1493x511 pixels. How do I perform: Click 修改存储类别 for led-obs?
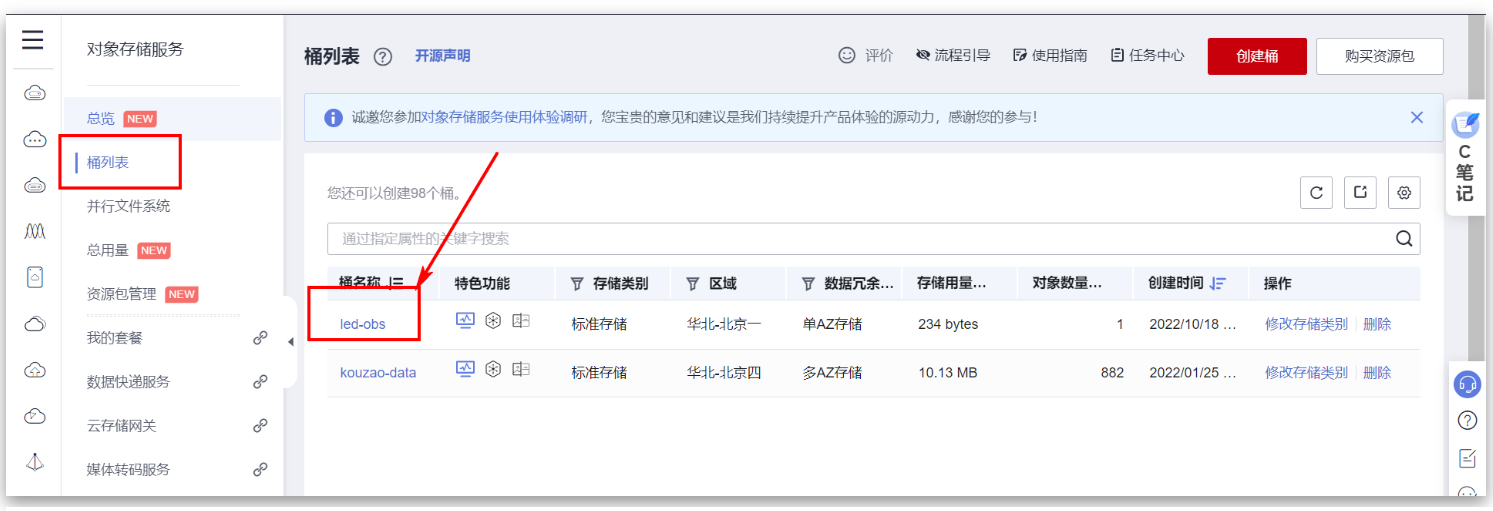coord(1306,324)
